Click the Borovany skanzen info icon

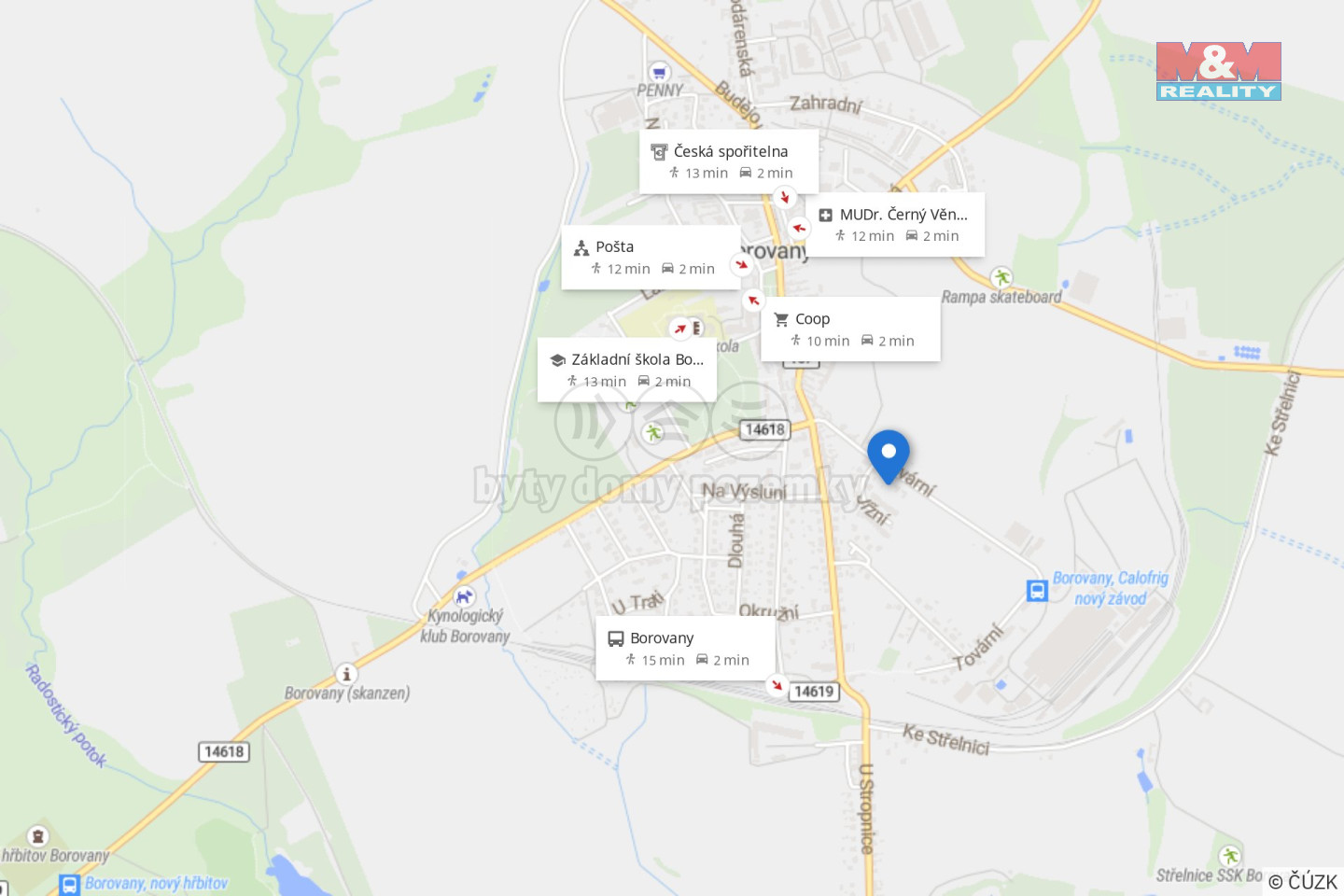coord(346,674)
